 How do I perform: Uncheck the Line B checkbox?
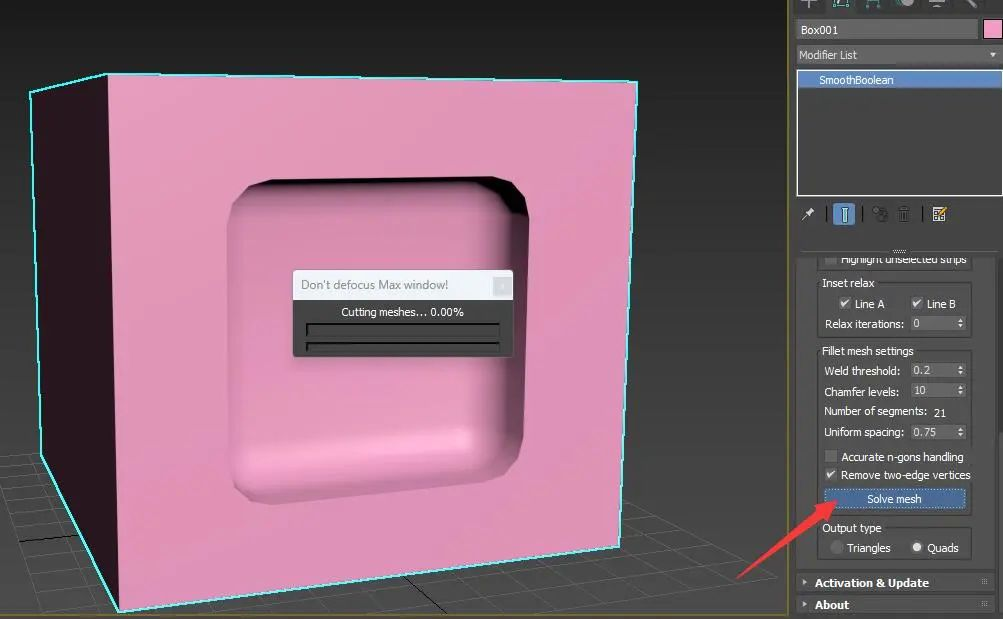pyautogui.click(x=917, y=303)
